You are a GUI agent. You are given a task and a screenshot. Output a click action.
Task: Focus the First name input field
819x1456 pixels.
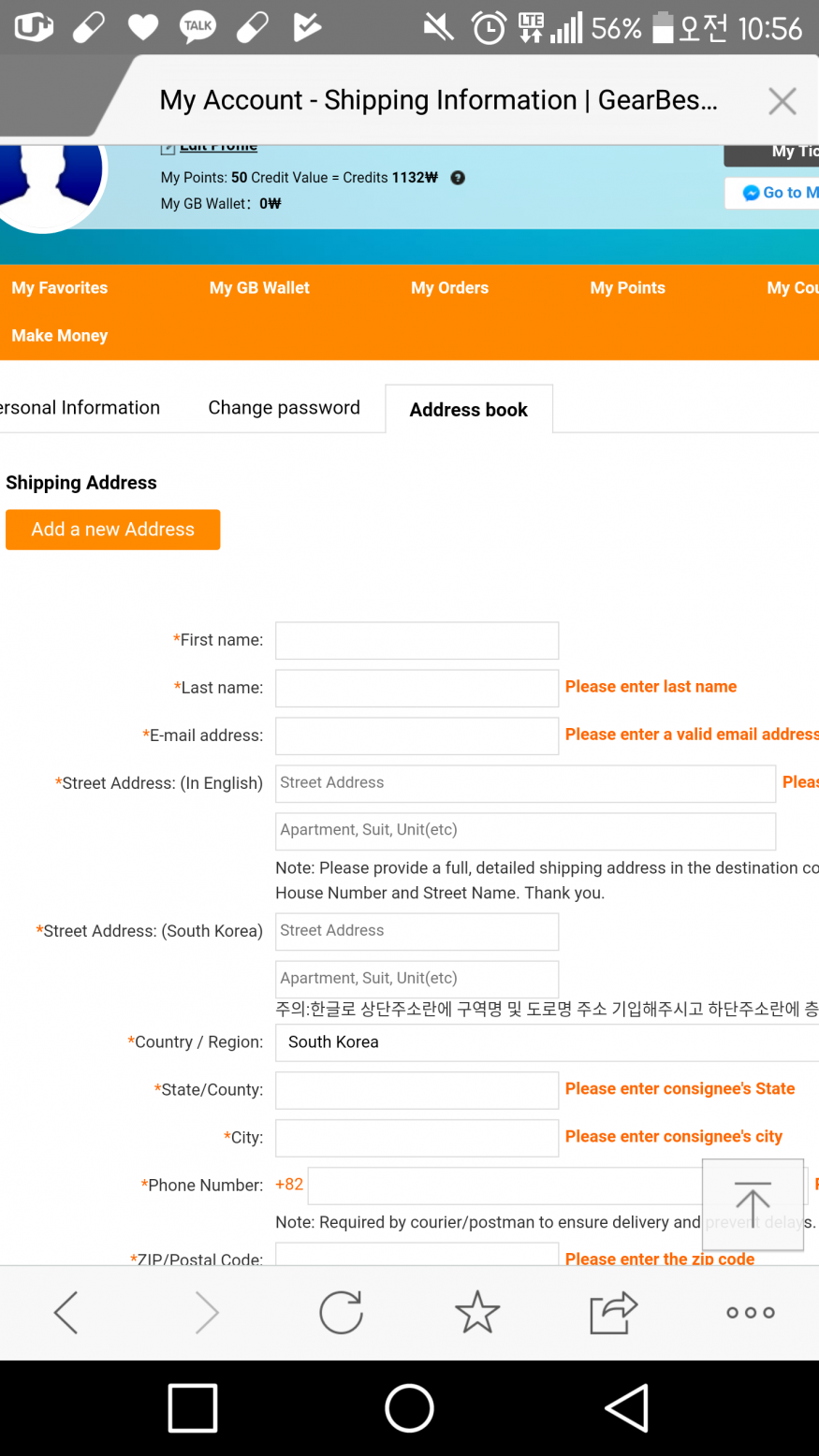click(x=417, y=641)
